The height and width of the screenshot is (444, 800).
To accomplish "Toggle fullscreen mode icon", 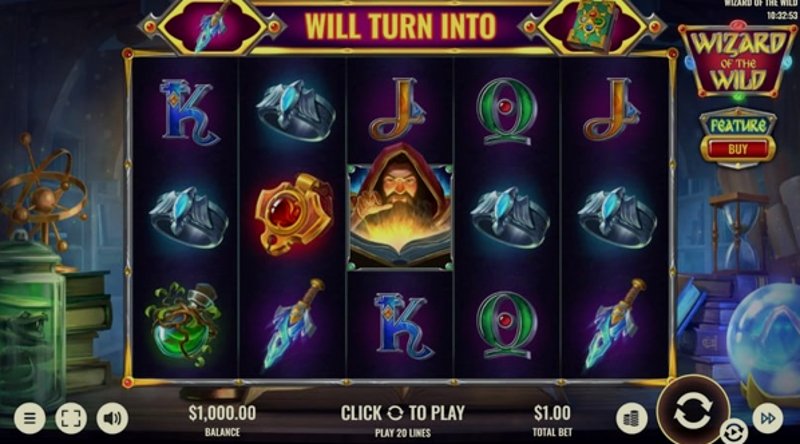I will pos(70,418).
